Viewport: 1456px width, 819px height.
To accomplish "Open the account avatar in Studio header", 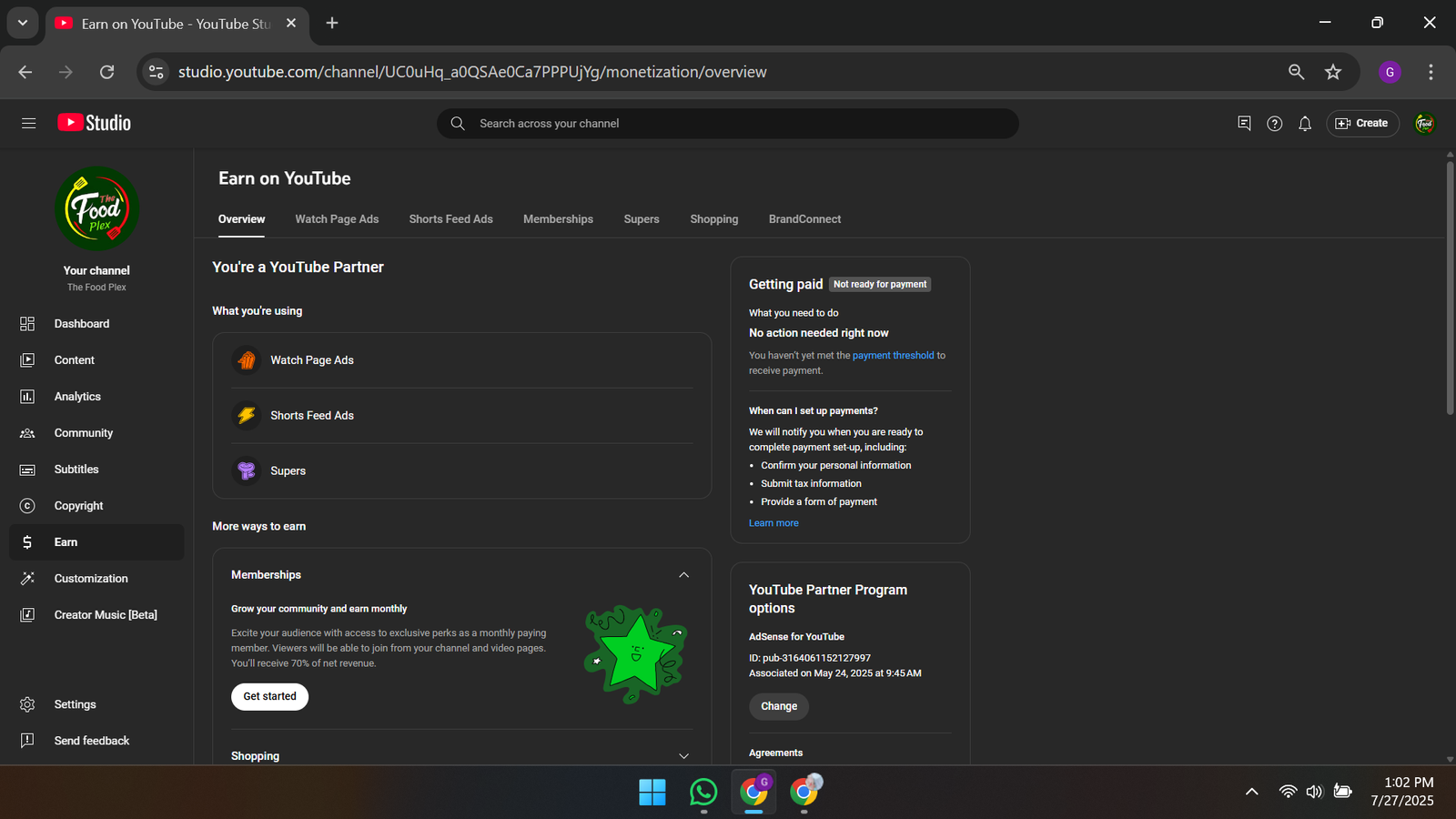I will 1424,123.
